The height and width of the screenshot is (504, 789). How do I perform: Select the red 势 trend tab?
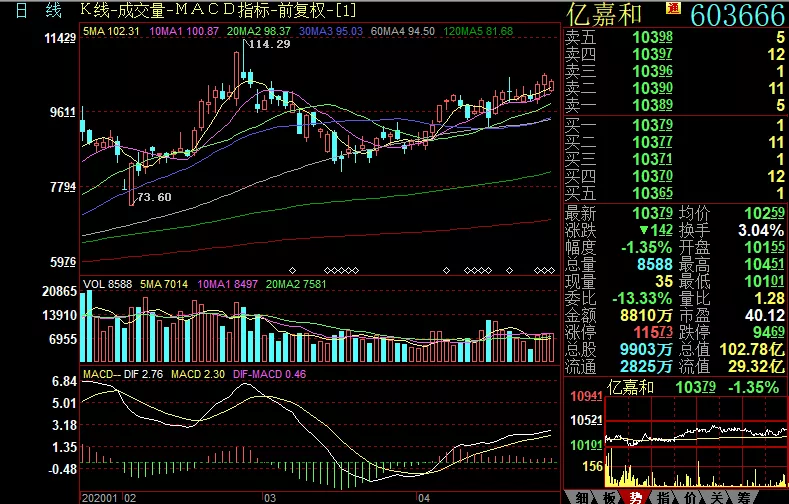pyautogui.click(x=636, y=497)
